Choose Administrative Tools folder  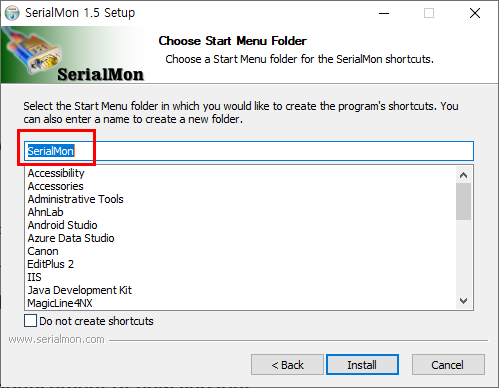76,199
